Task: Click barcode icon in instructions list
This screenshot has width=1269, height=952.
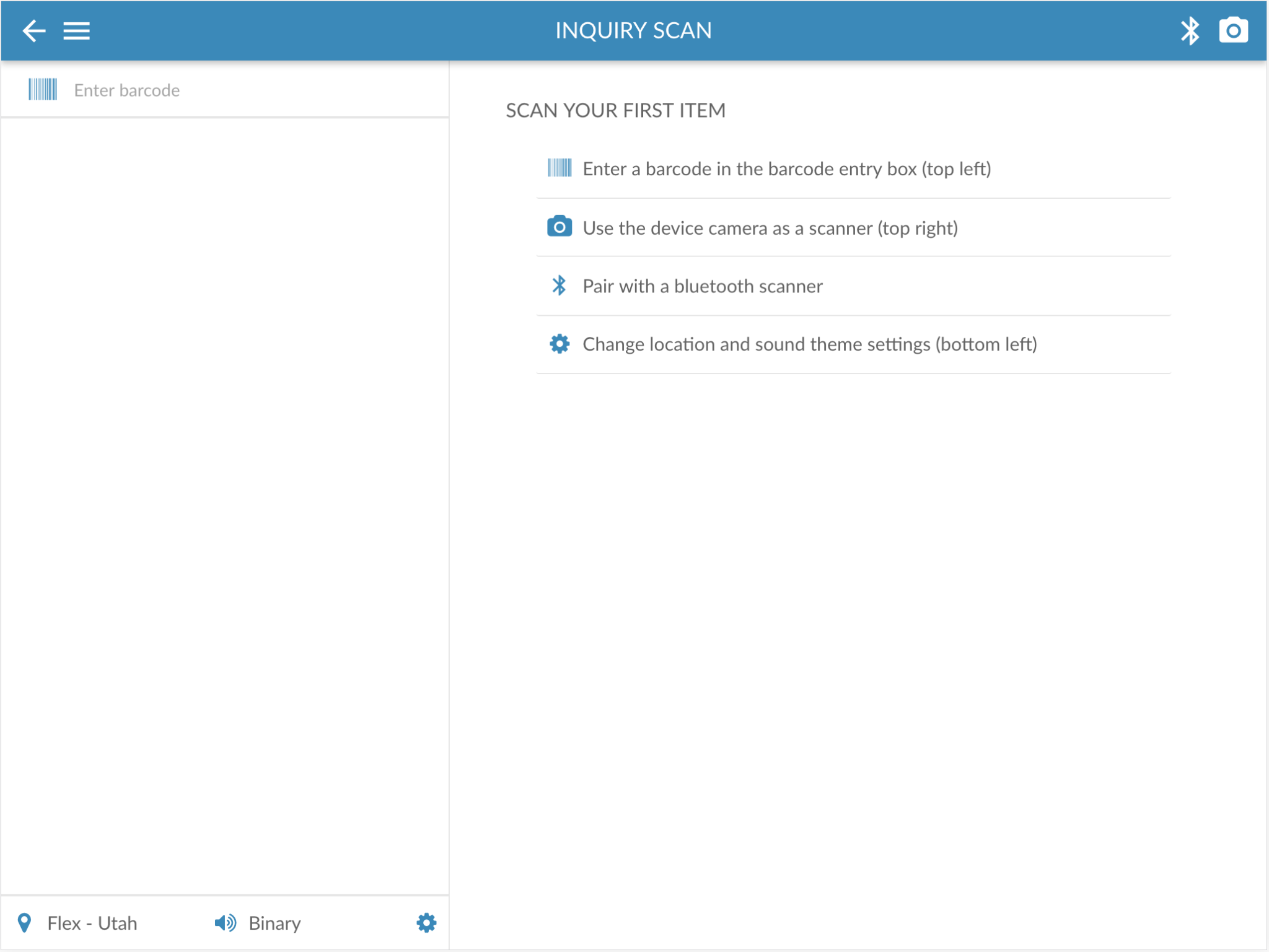Action: [560, 168]
